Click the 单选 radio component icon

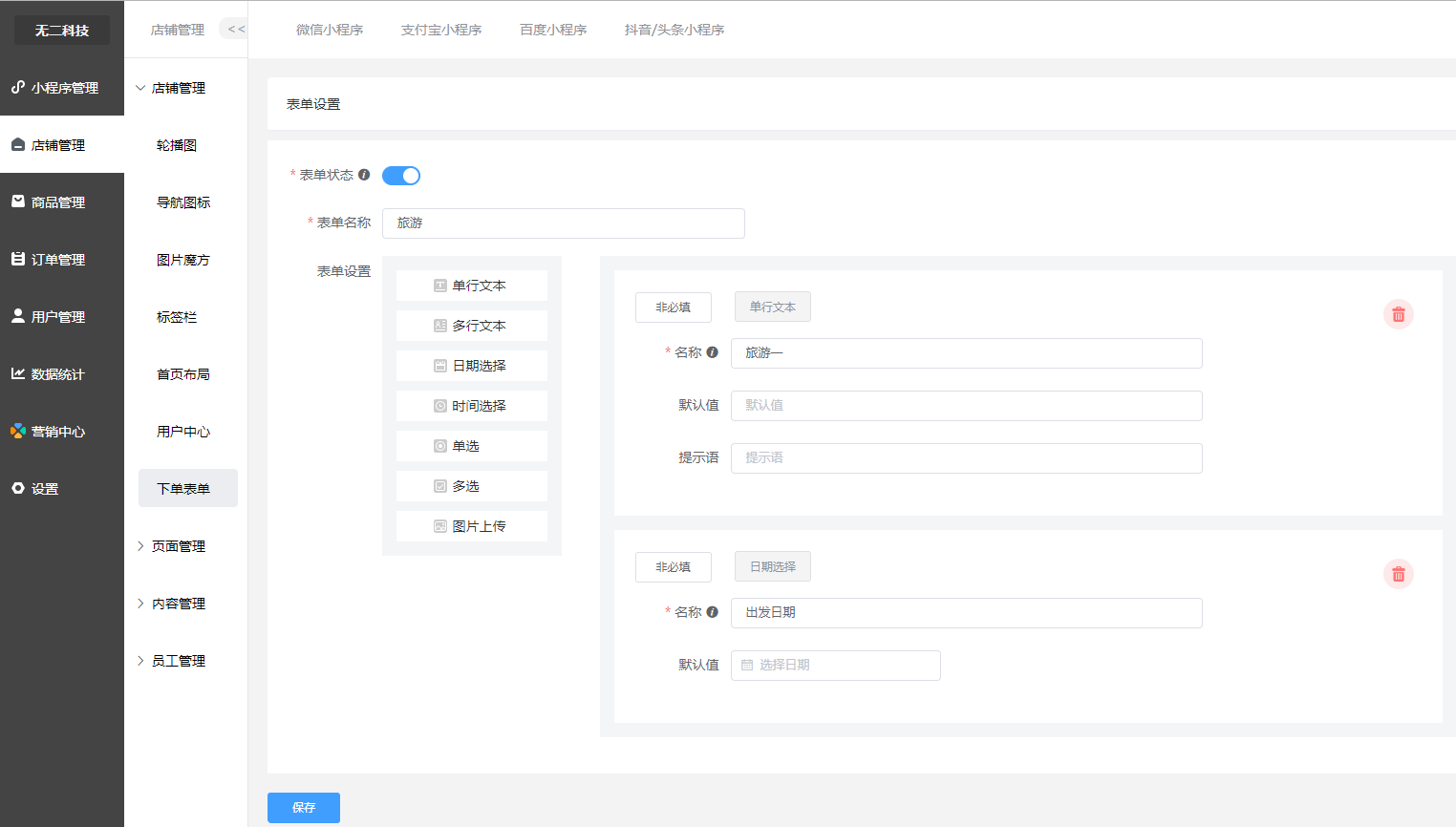pyautogui.click(x=440, y=446)
